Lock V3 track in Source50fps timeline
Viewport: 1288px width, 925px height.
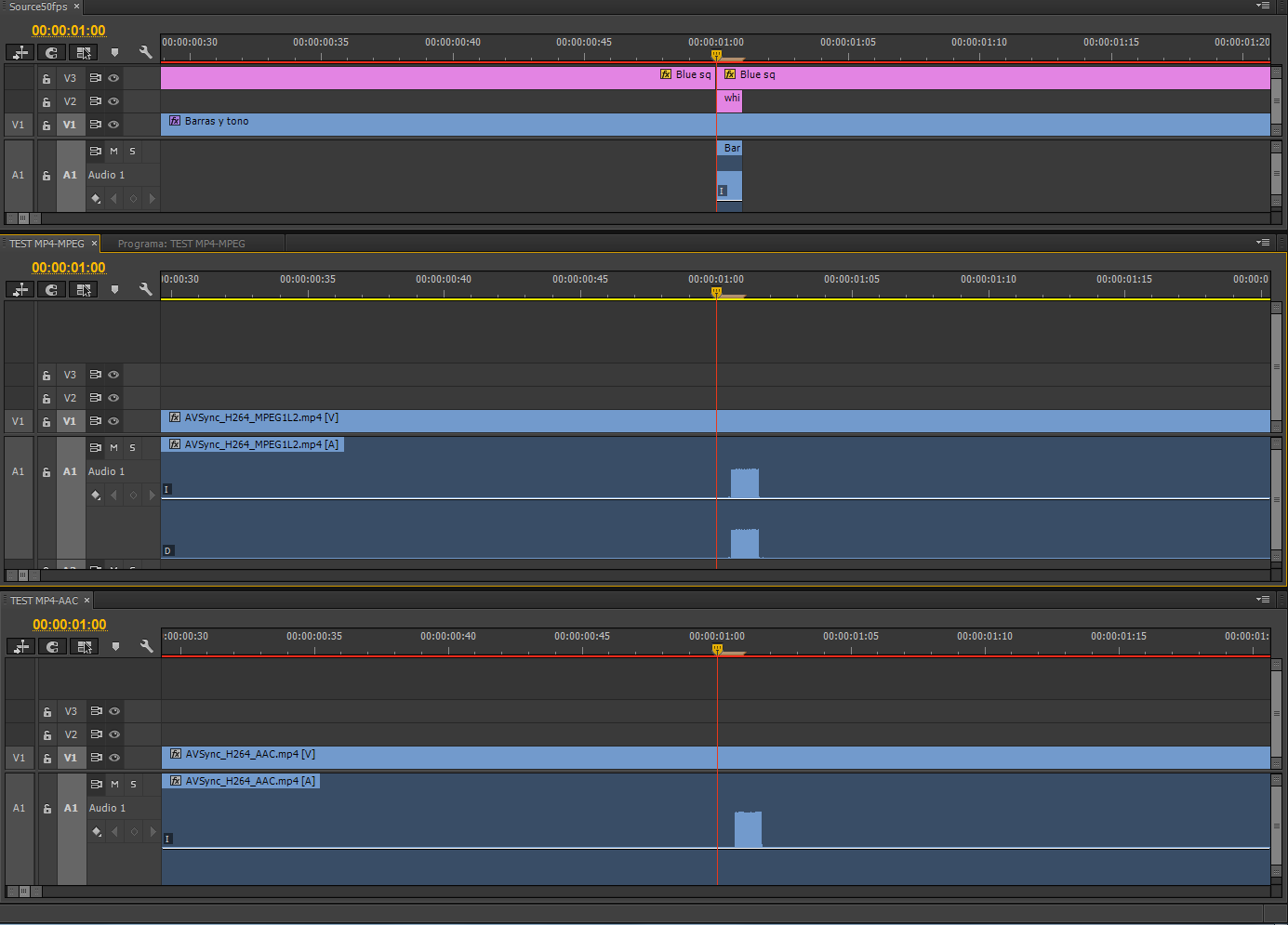pyautogui.click(x=46, y=78)
